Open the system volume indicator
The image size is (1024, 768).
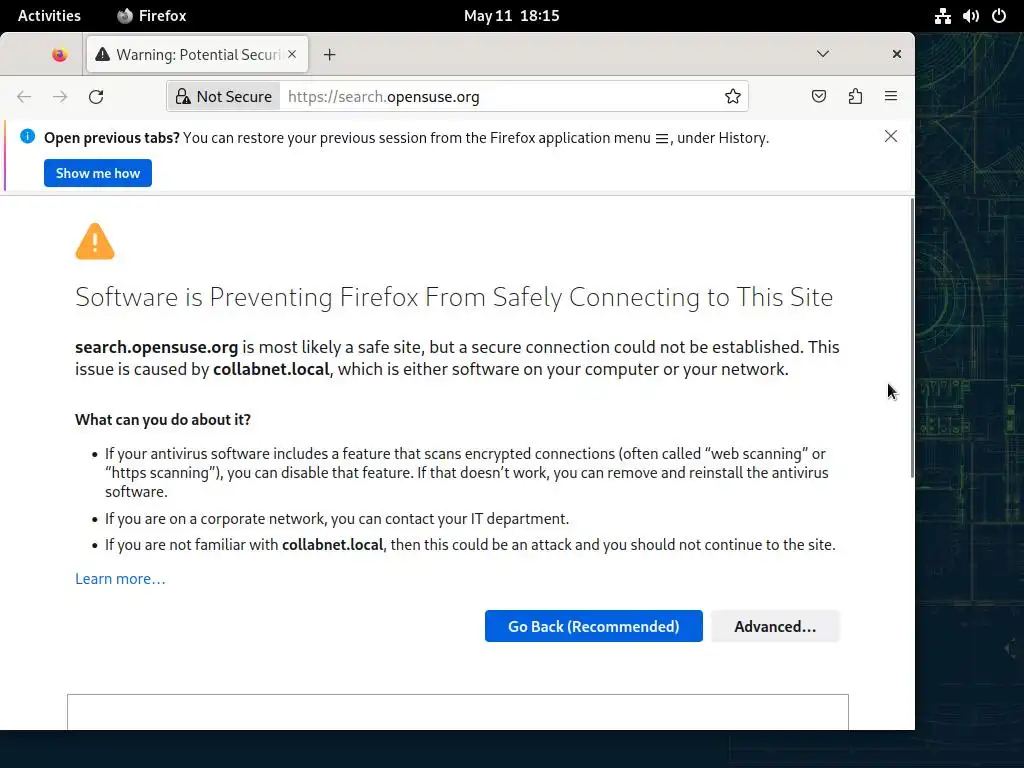(x=970, y=16)
